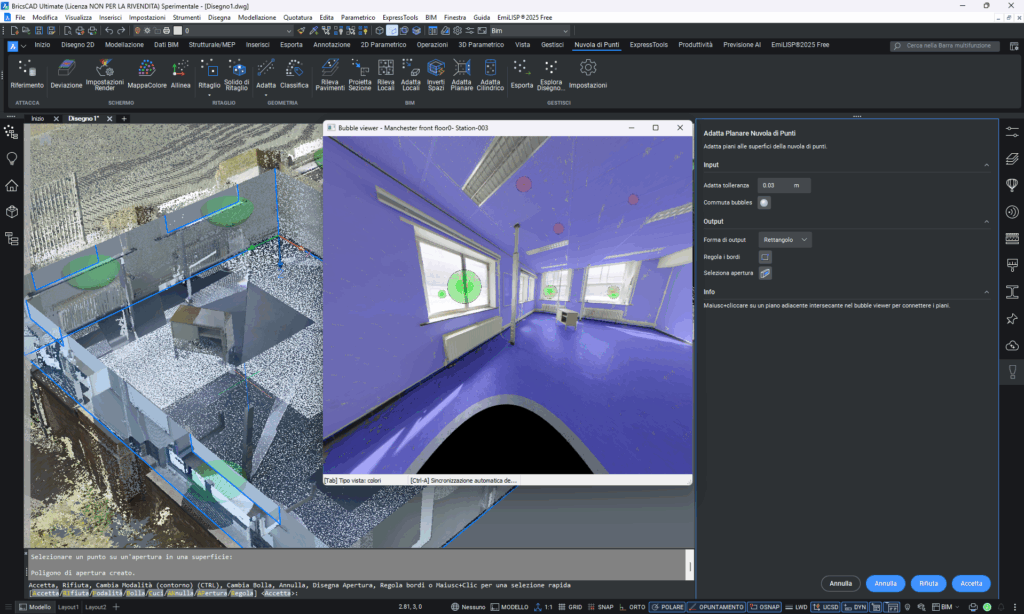Switch to the Inizio document tab
Image resolution: width=1024 pixels, height=614 pixels.
(38, 119)
